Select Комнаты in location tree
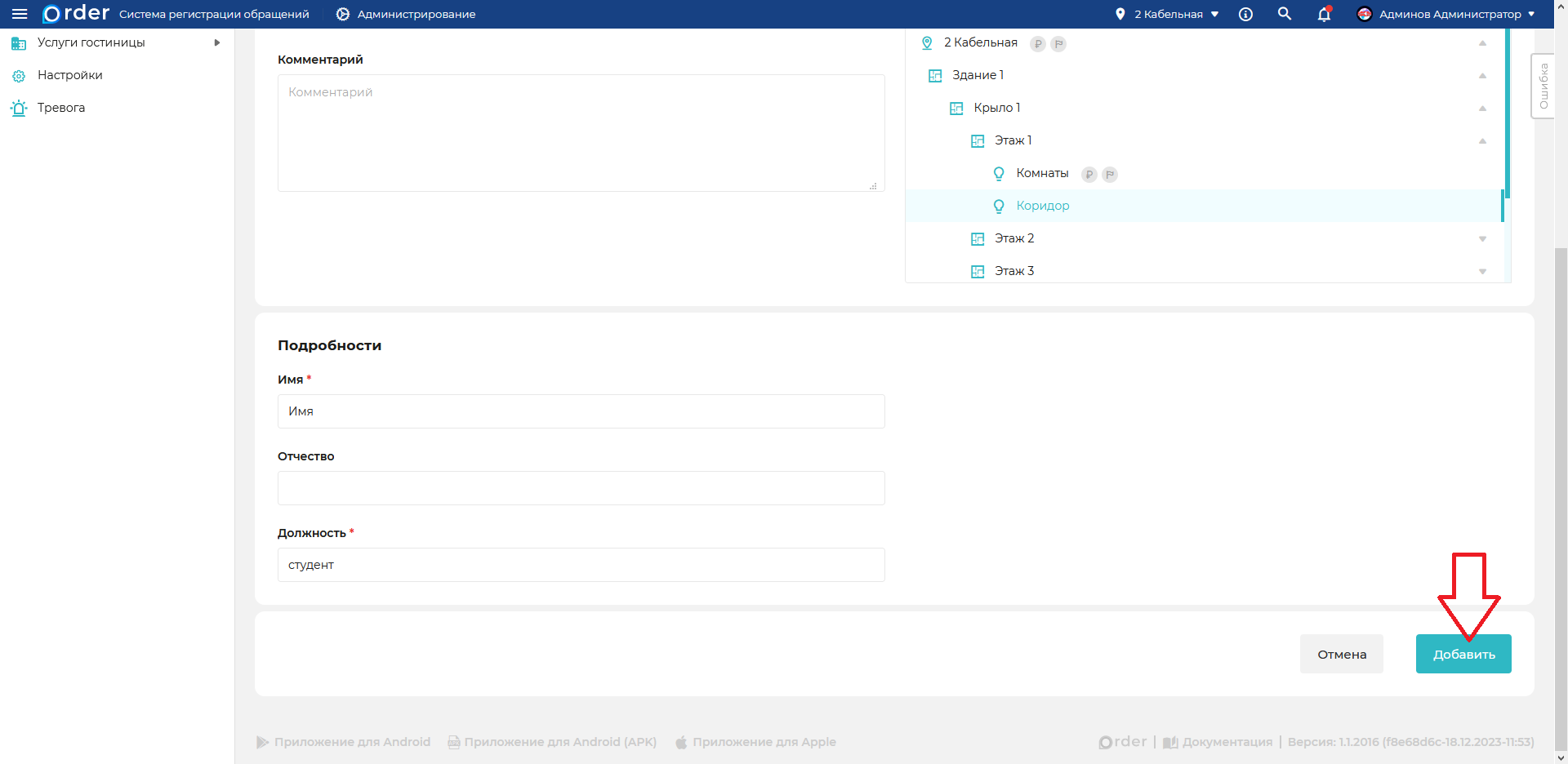 tap(1042, 173)
